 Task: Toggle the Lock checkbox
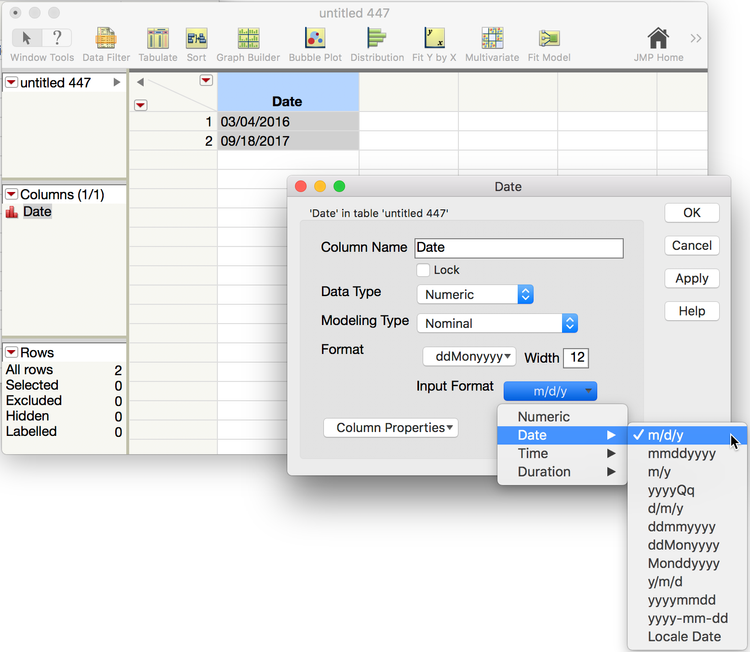point(423,270)
